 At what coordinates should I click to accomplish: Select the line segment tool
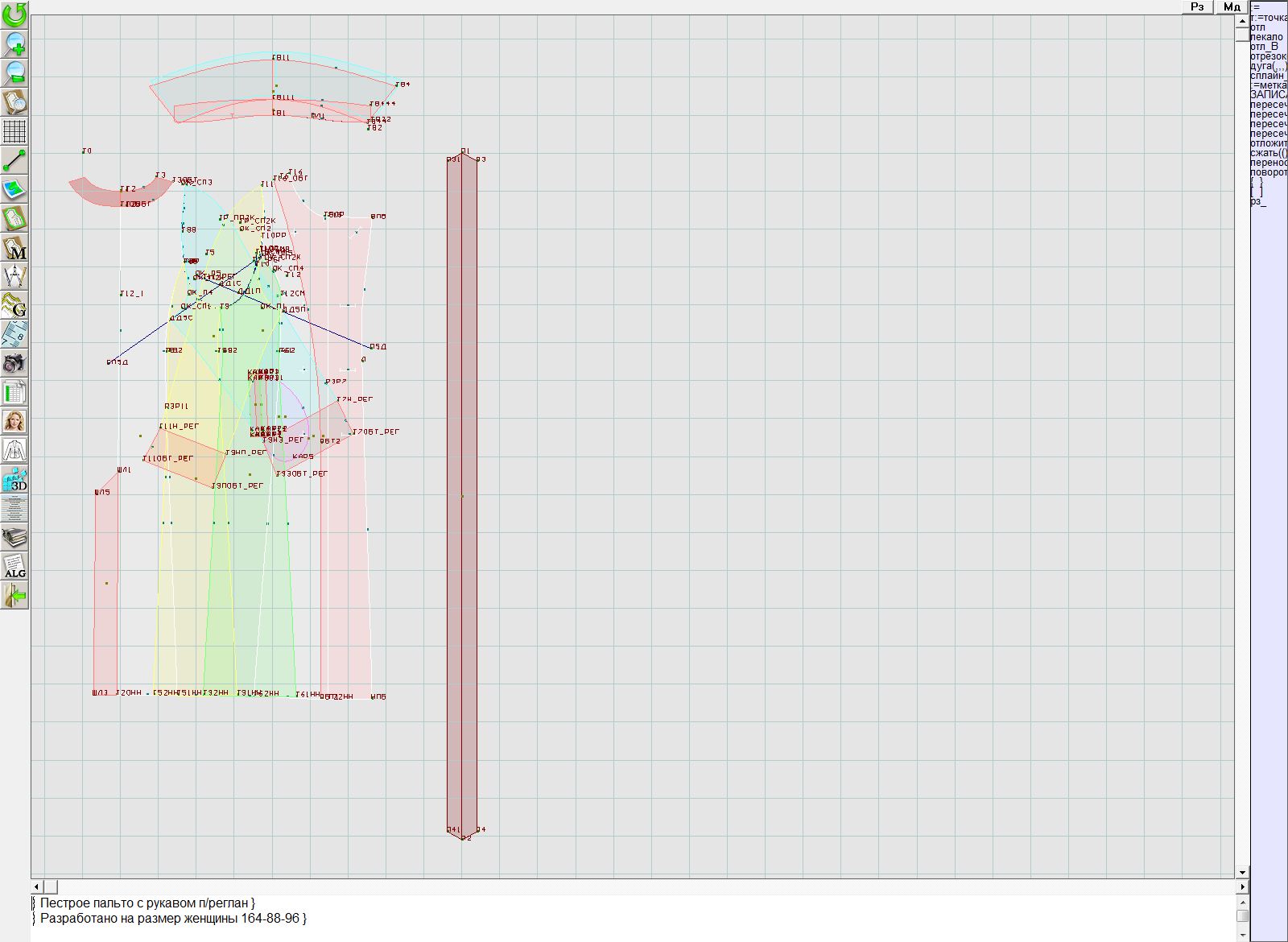pyautogui.click(x=14, y=160)
